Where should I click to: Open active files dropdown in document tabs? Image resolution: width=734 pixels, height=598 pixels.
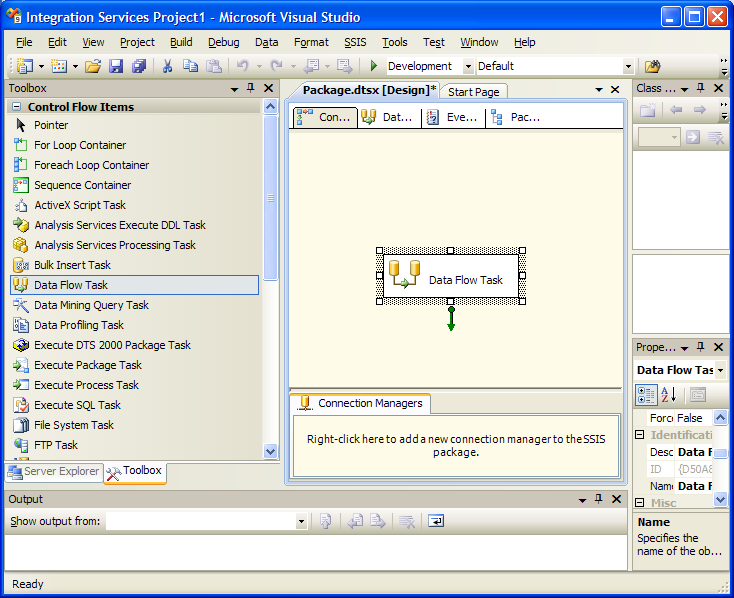click(x=599, y=89)
